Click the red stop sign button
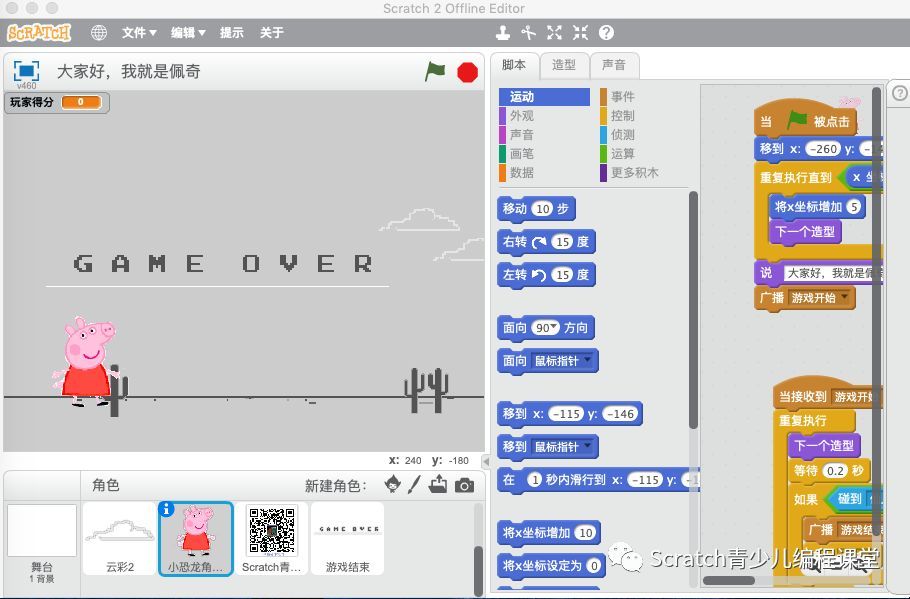This screenshot has height=599, width=910. [467, 72]
